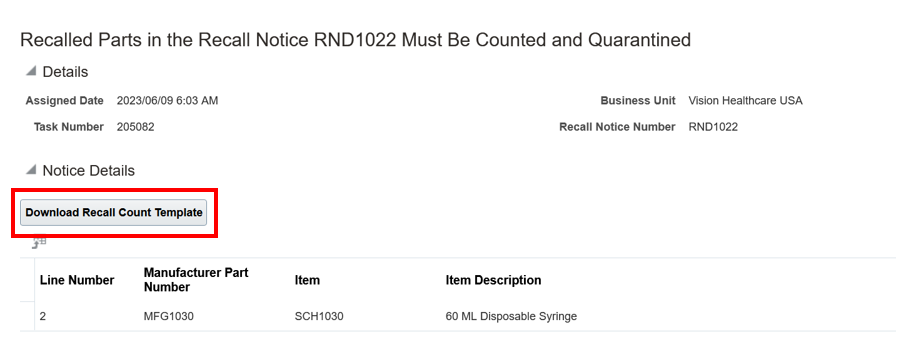Click the Notice Details heading text
This screenshot has width=909, height=361.
pos(89,171)
